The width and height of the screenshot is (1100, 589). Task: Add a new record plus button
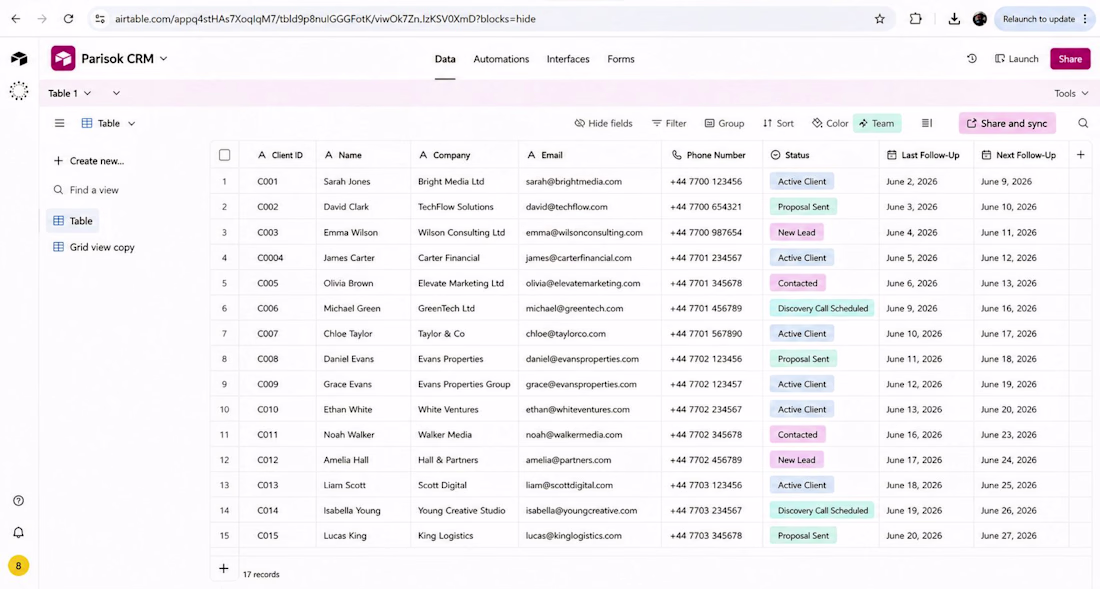tap(224, 569)
